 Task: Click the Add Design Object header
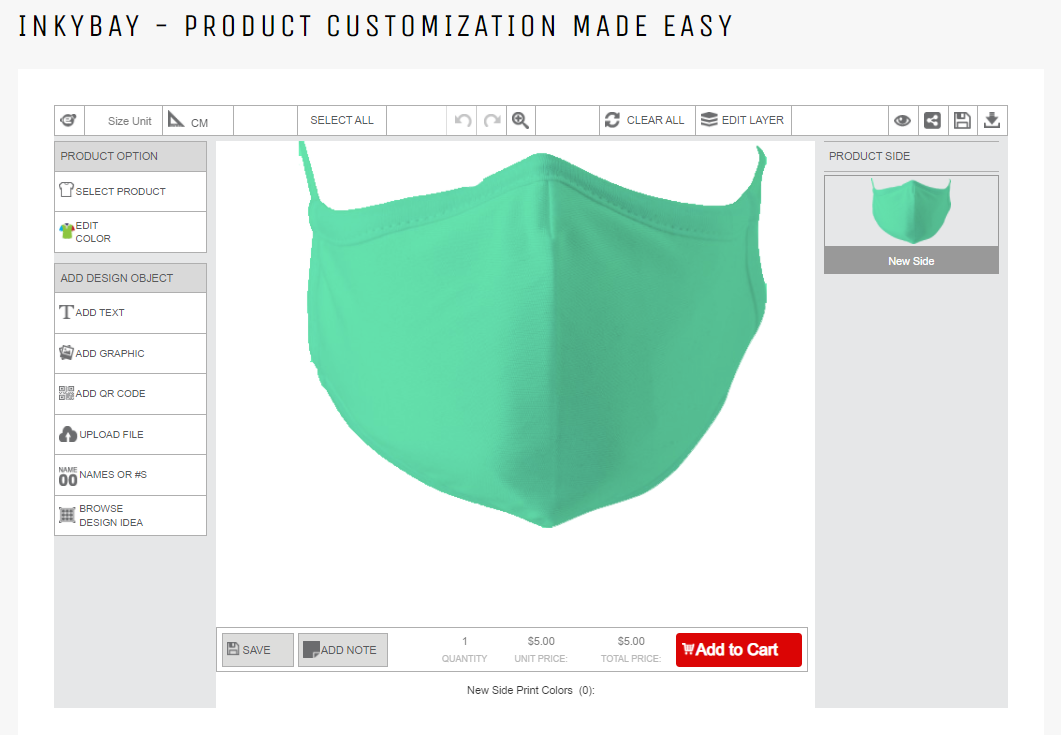pyautogui.click(x=131, y=278)
